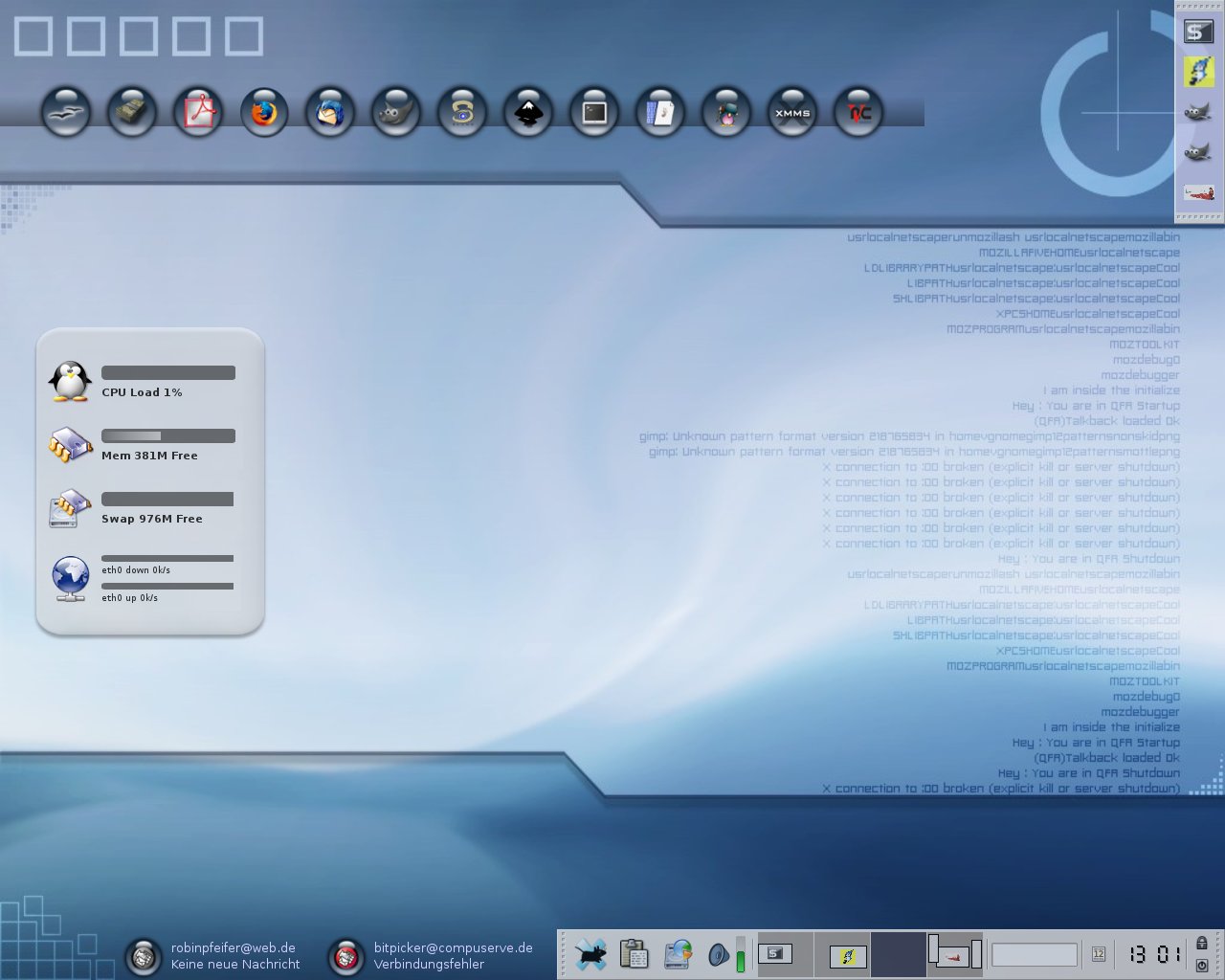Open the Adobe PDF reader launcher icon
1225x980 pixels.
click(x=197, y=113)
